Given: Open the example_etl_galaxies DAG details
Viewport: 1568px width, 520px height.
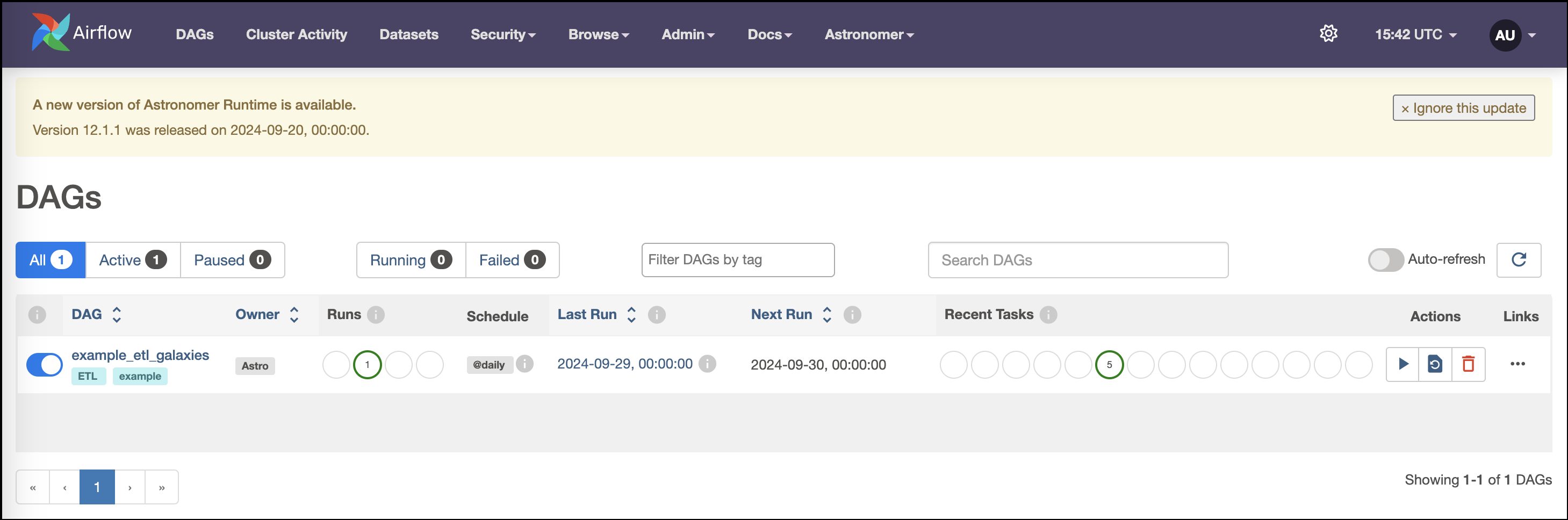Looking at the screenshot, I should point(140,355).
